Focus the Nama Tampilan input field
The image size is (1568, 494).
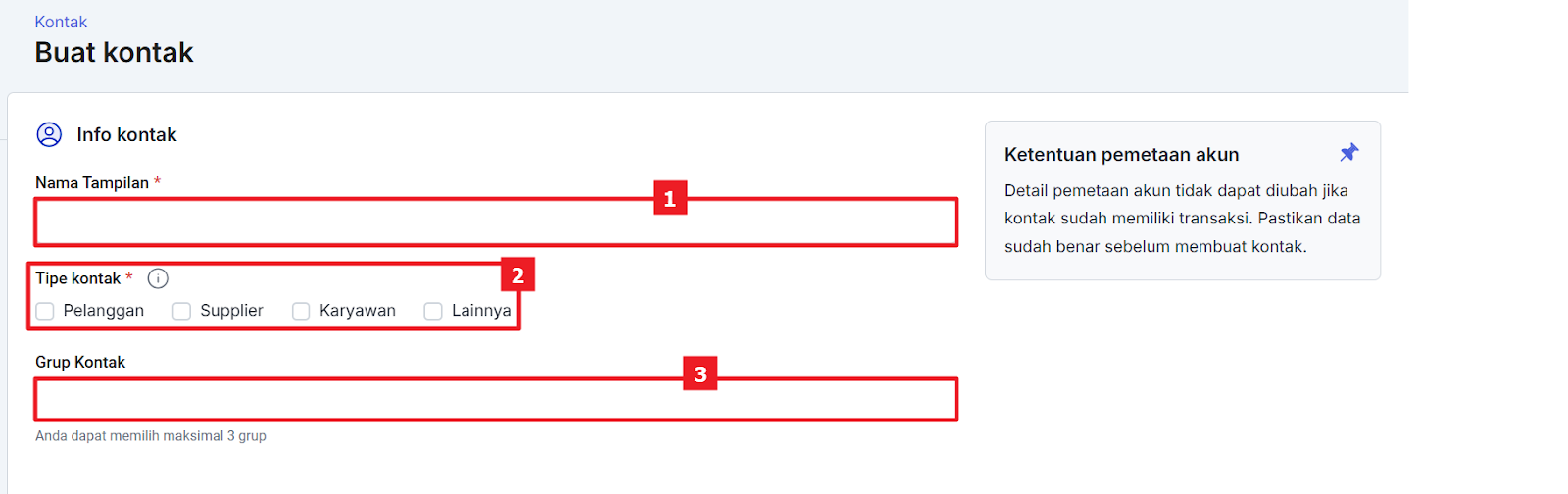[496, 222]
